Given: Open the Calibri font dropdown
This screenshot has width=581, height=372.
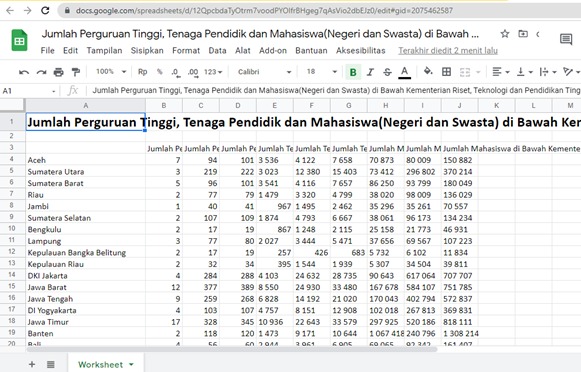Looking at the screenshot, I should click(x=264, y=72).
